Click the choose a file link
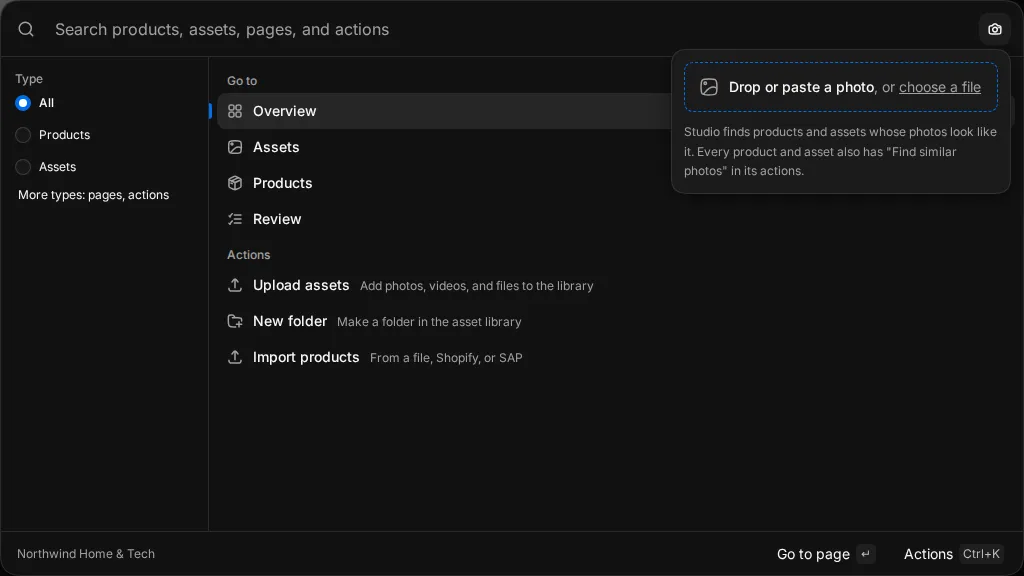This screenshot has height=576, width=1024. pos(940,87)
